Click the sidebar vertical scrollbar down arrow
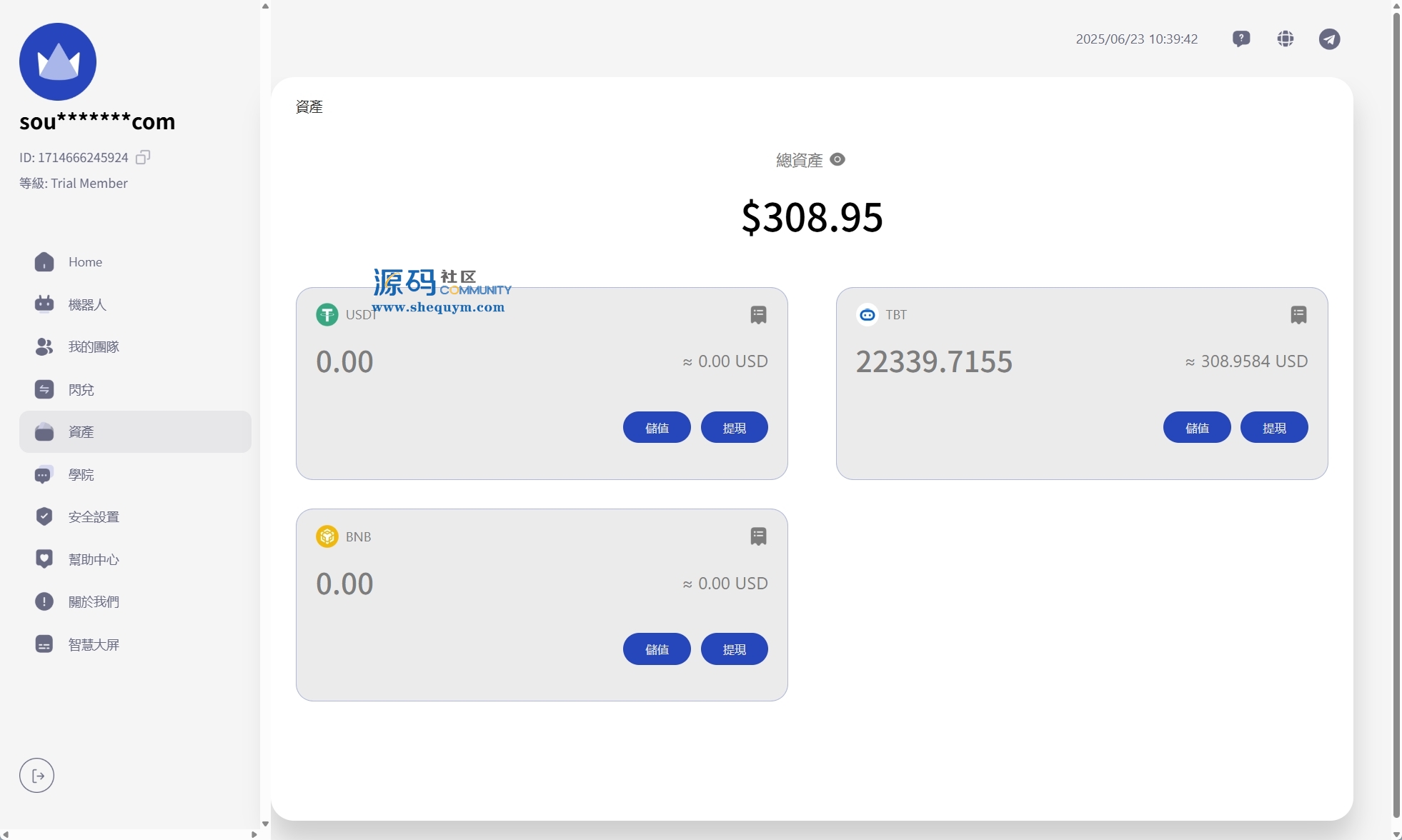Image resolution: width=1402 pixels, height=840 pixels. 265,824
